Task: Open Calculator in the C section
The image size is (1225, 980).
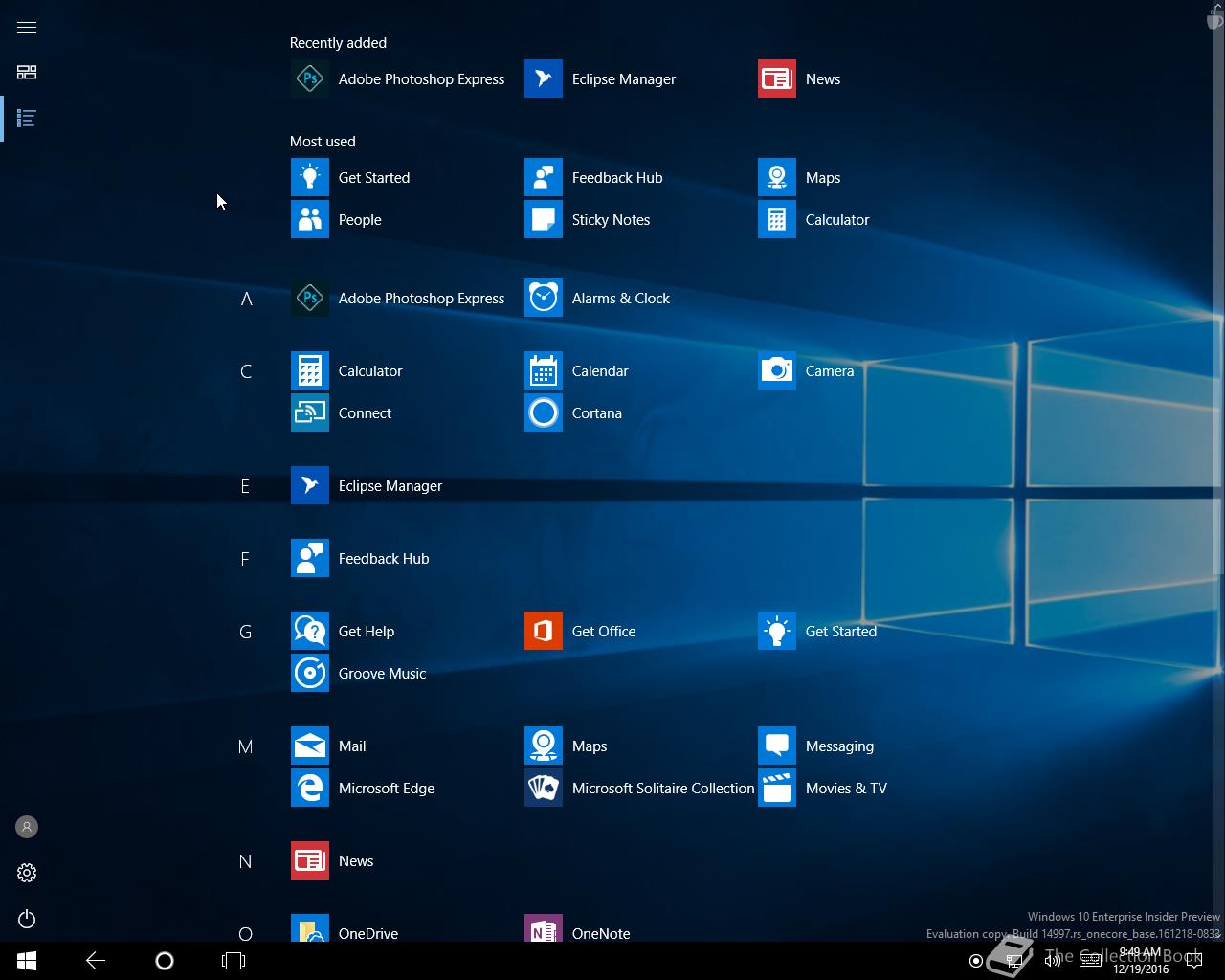Action: (x=347, y=370)
